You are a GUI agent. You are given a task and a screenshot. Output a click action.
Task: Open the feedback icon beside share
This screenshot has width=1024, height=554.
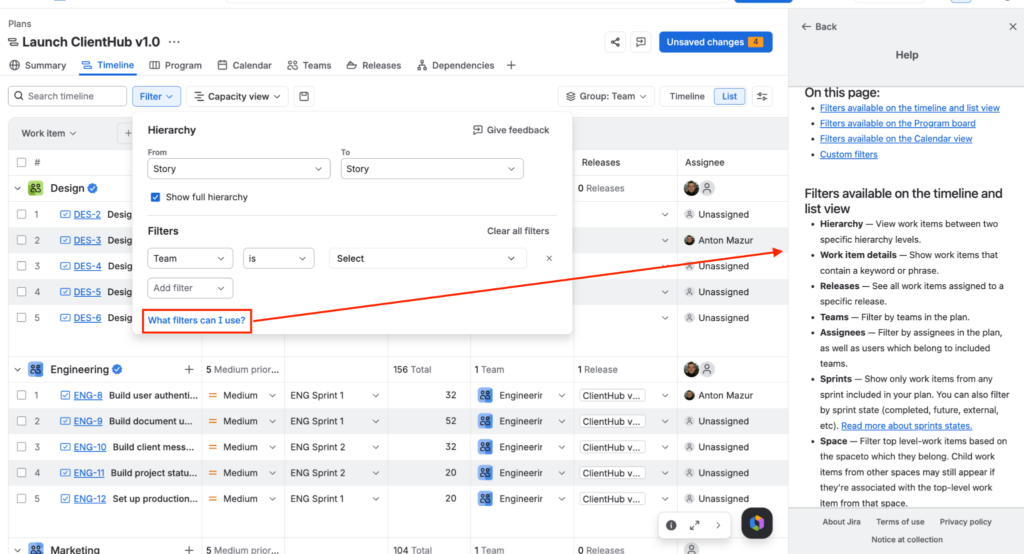coord(641,42)
